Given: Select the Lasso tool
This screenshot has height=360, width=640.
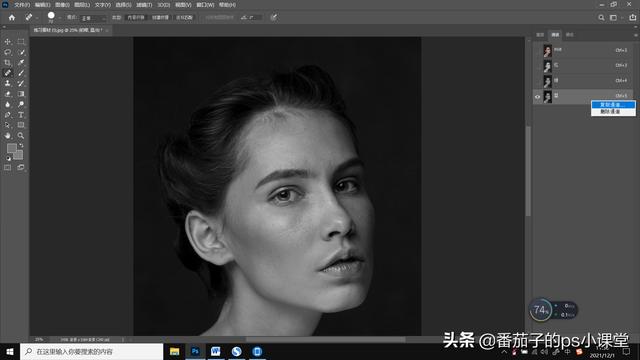Looking at the screenshot, I should click(7, 52).
